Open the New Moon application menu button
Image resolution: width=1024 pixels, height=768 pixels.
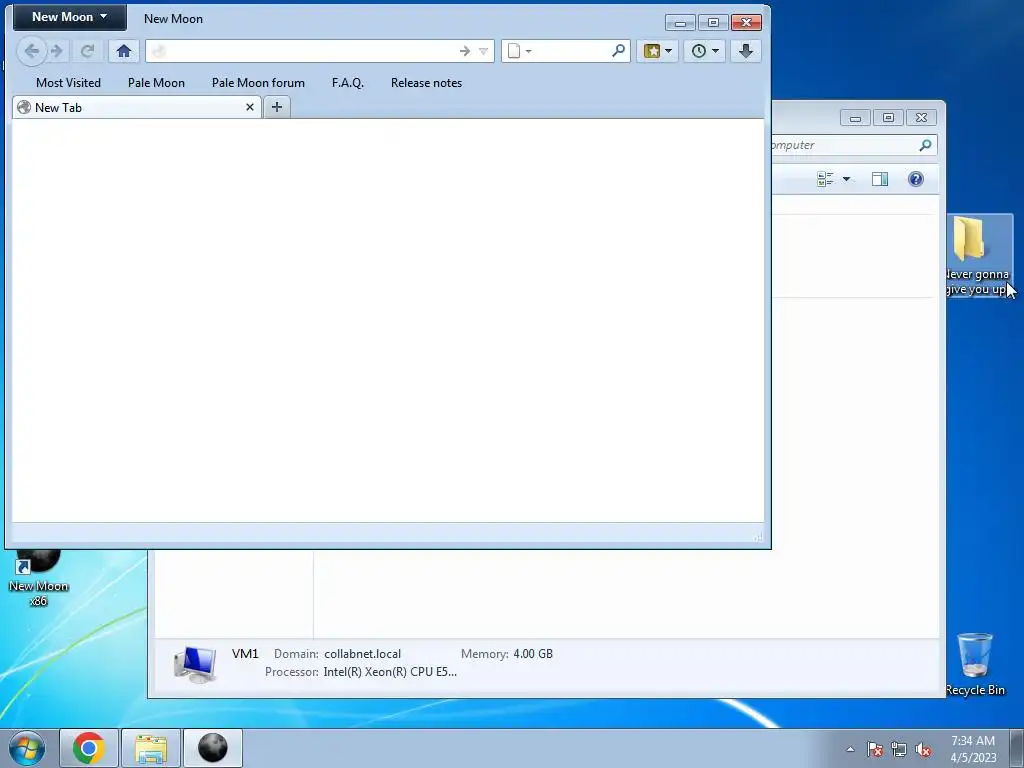click(x=69, y=17)
